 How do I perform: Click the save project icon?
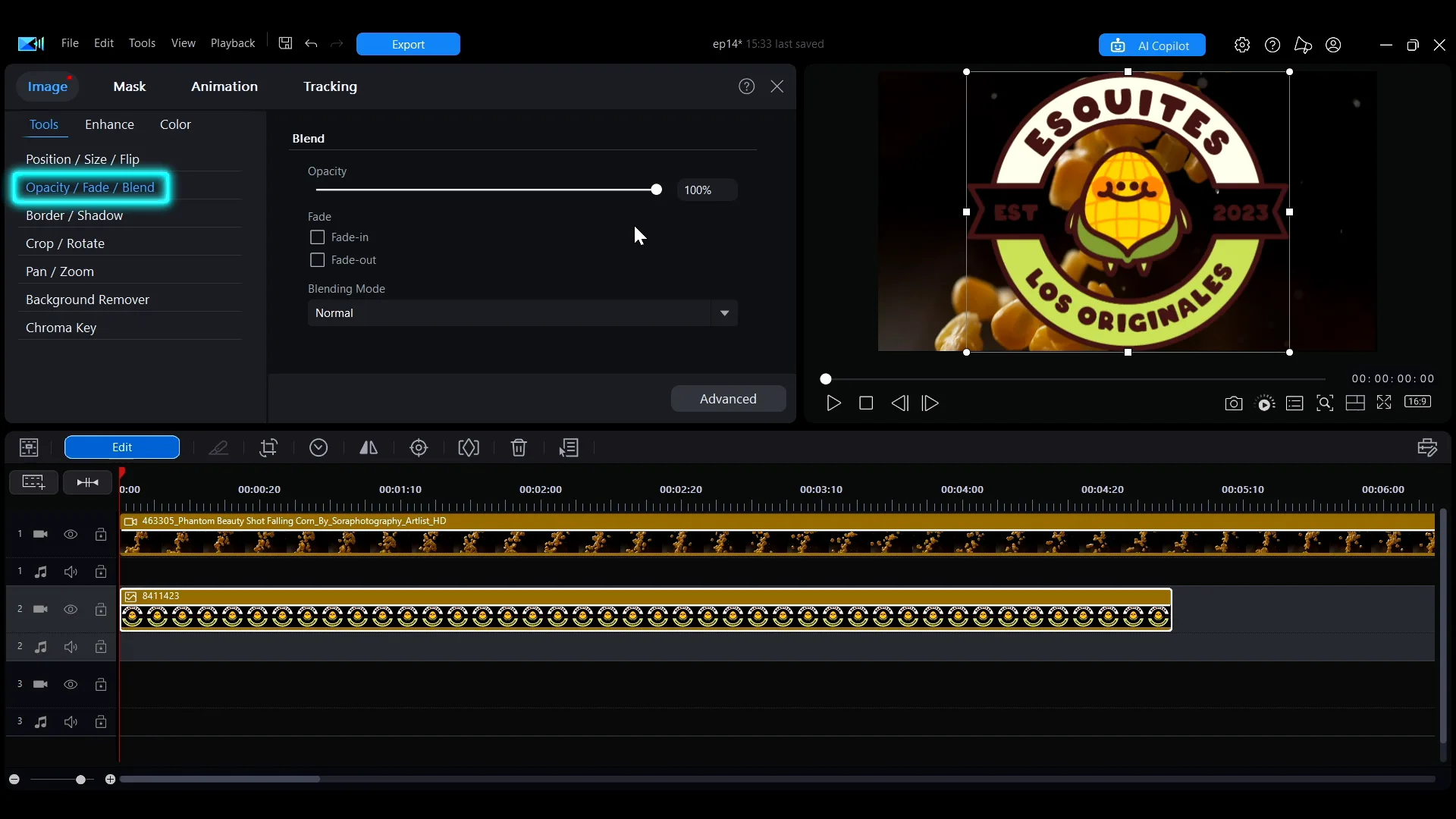285,43
